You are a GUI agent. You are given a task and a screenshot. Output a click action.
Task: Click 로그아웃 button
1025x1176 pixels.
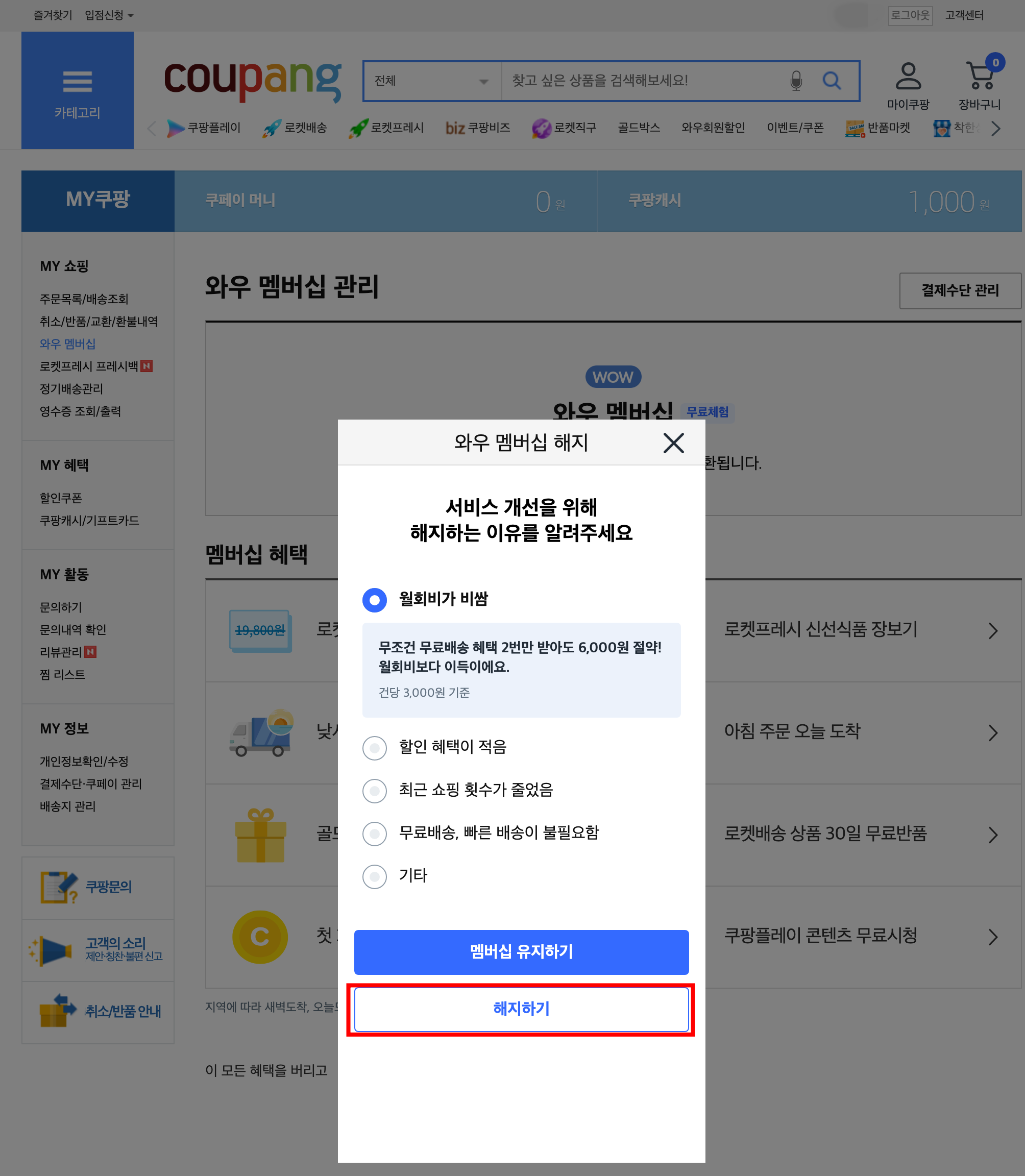910,15
